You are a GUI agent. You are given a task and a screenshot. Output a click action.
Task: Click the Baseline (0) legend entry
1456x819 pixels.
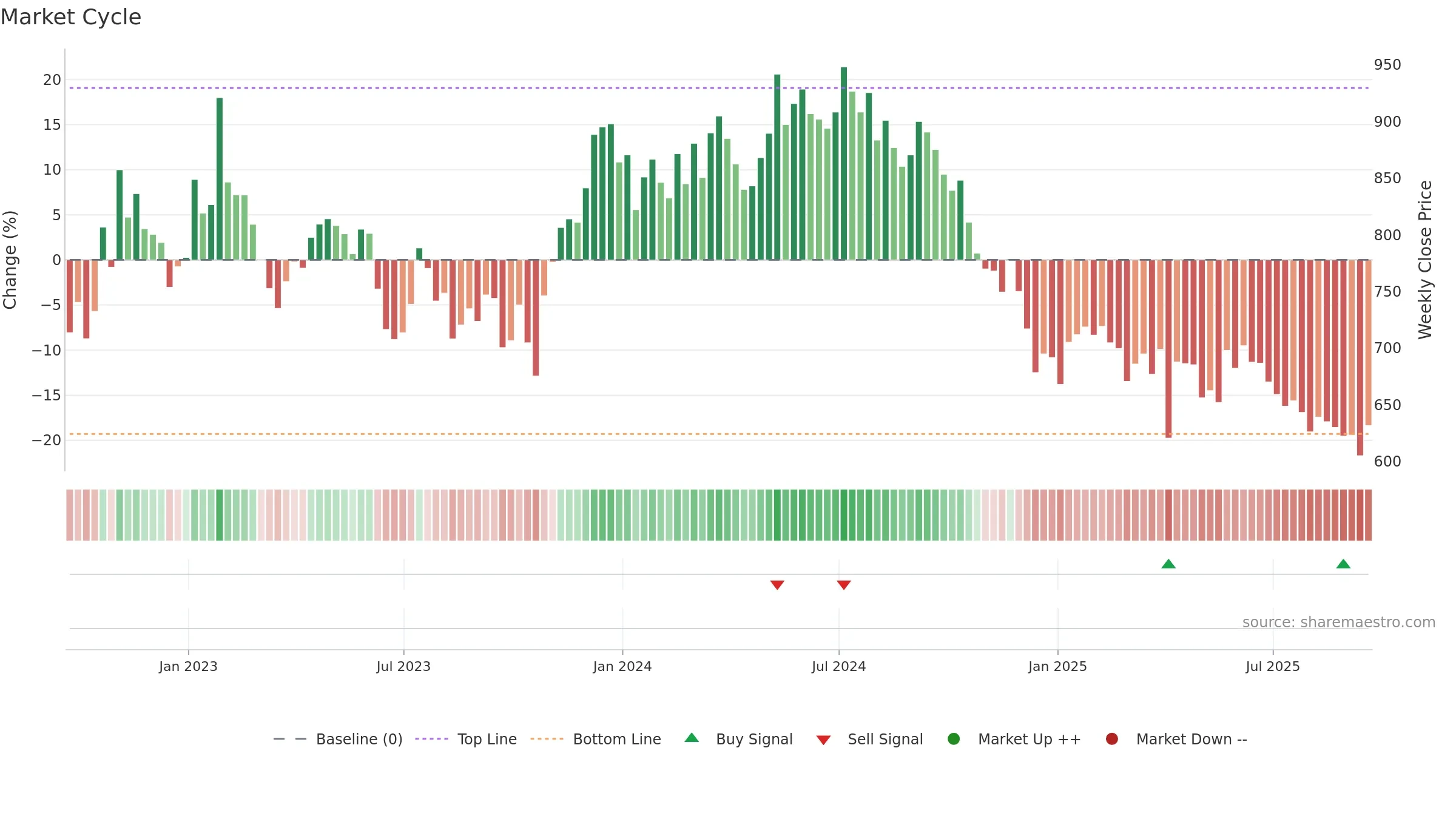coord(338,739)
